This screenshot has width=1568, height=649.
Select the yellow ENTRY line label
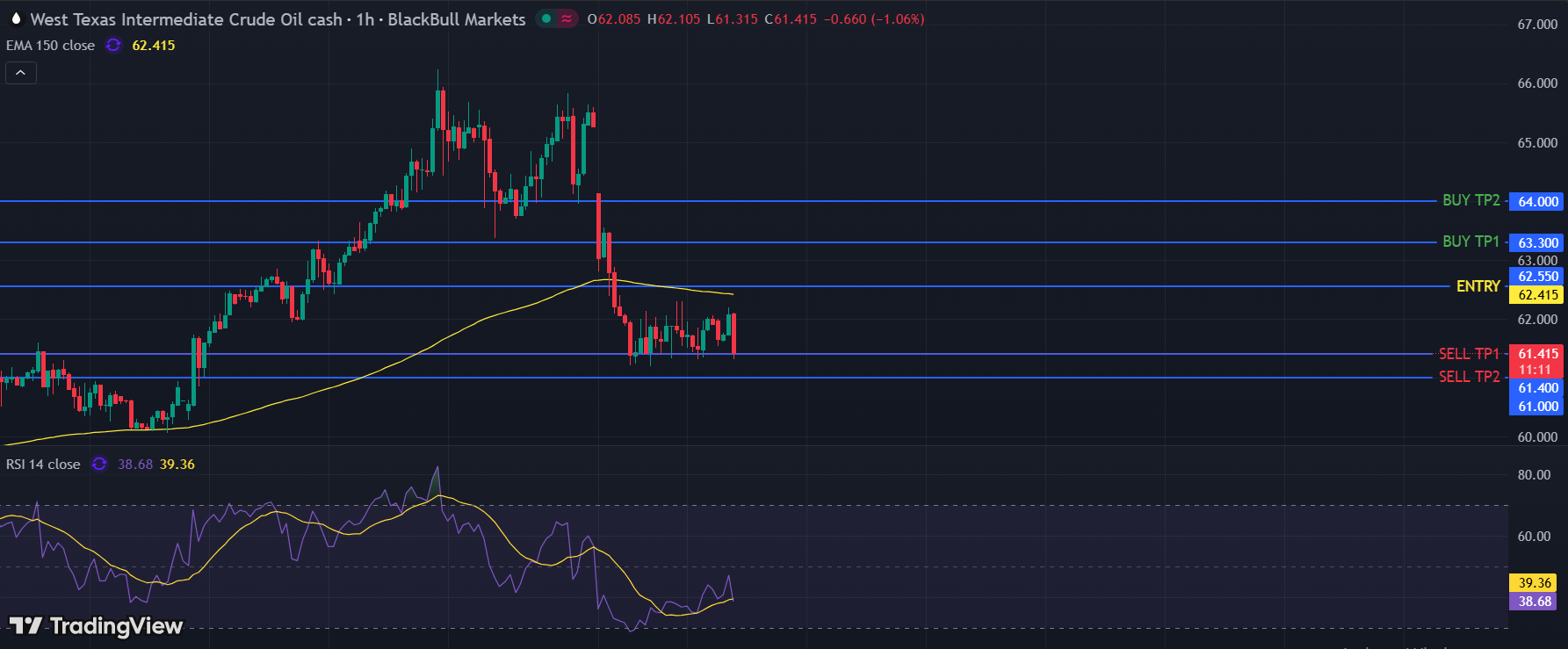click(1478, 286)
